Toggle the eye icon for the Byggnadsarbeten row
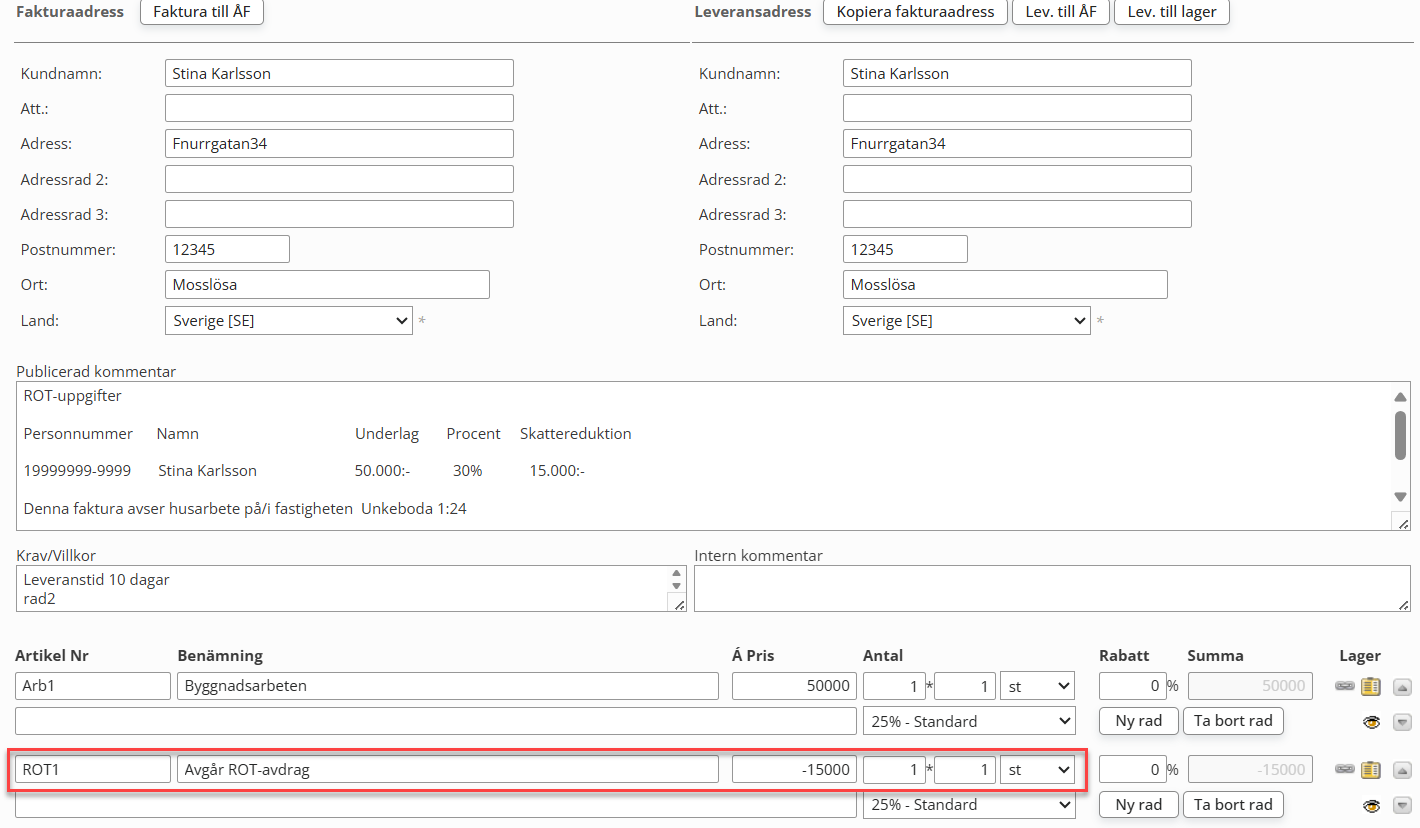This screenshot has width=1420, height=828. click(x=1370, y=722)
